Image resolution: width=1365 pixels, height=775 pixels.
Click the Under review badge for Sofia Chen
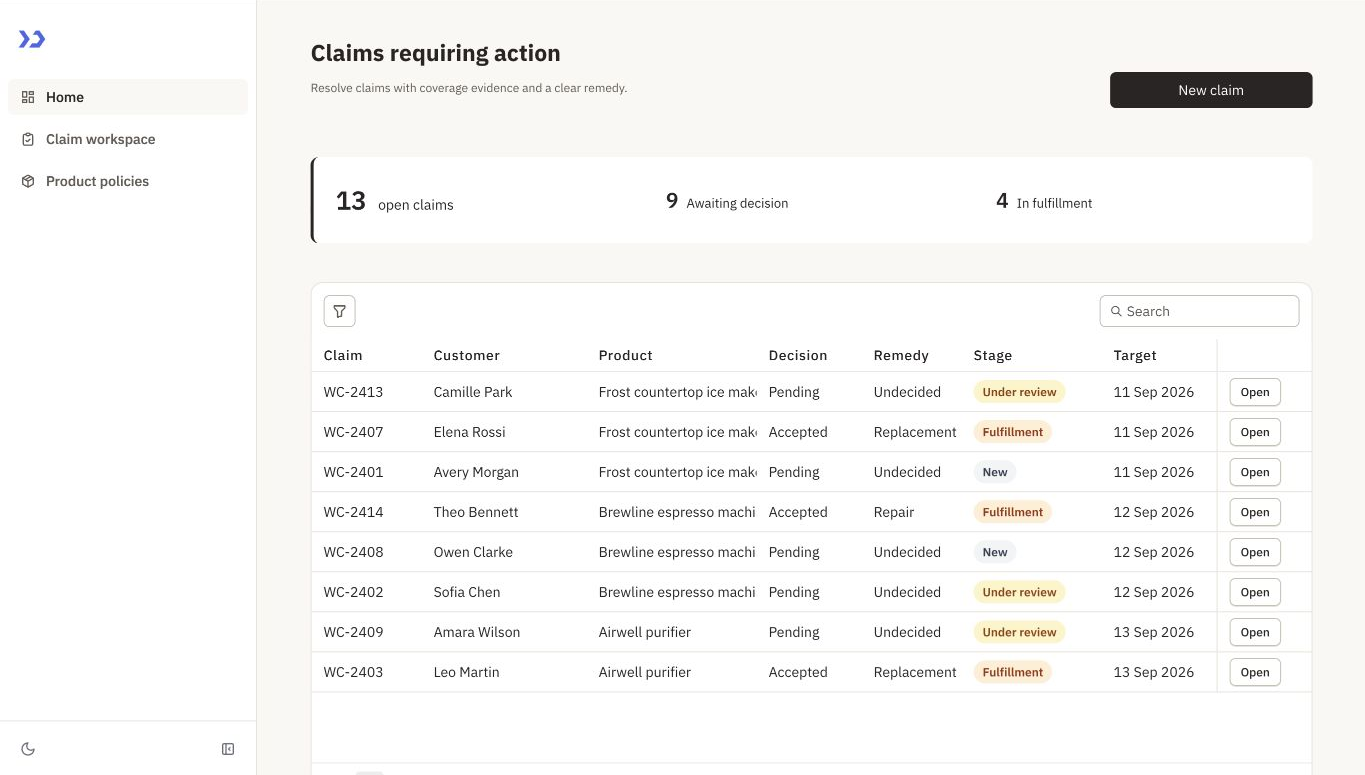point(1019,592)
